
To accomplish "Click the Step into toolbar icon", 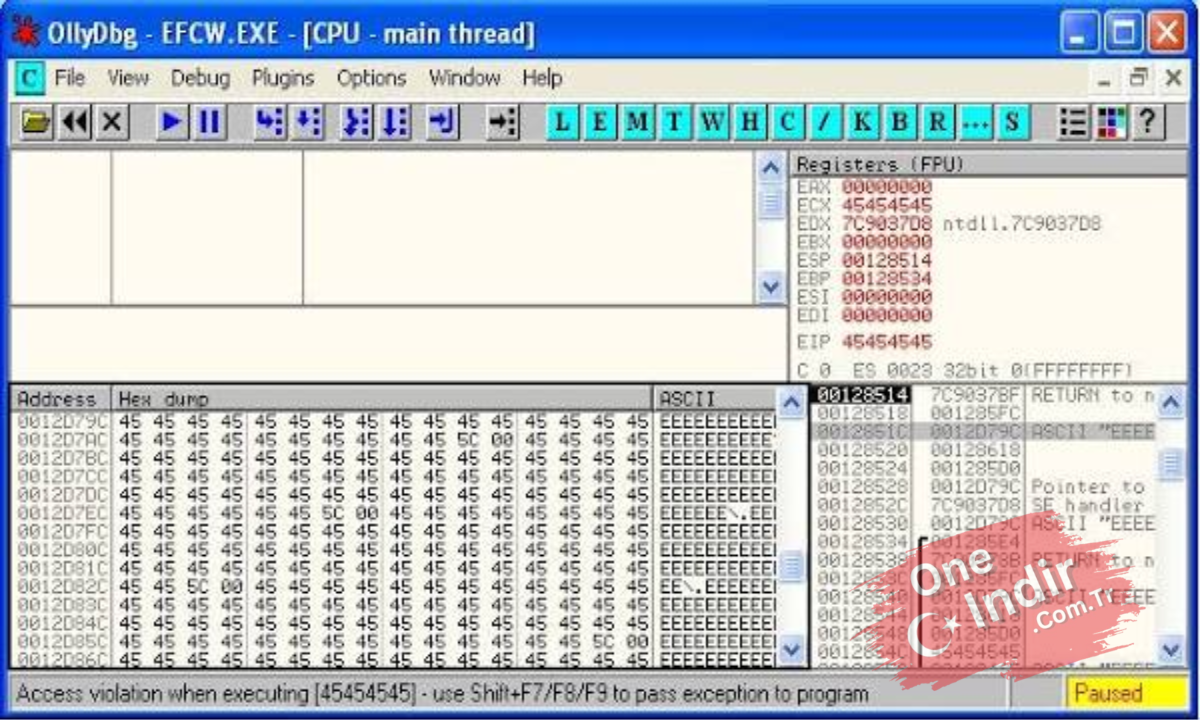I will pos(269,122).
